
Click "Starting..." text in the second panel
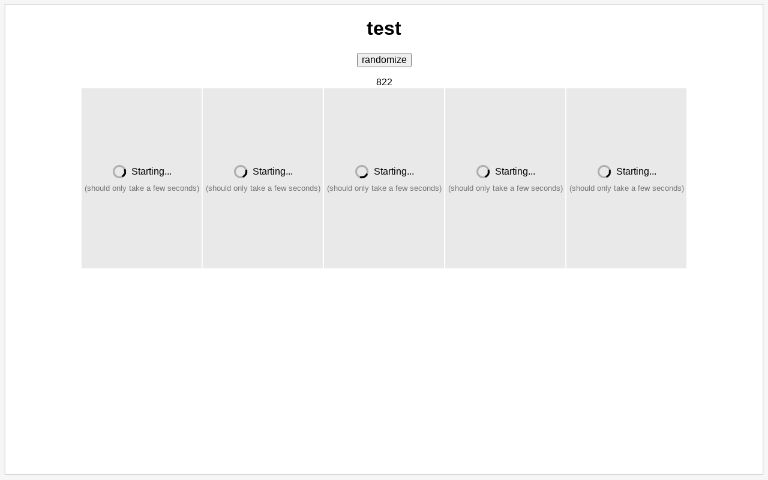[x=272, y=172]
